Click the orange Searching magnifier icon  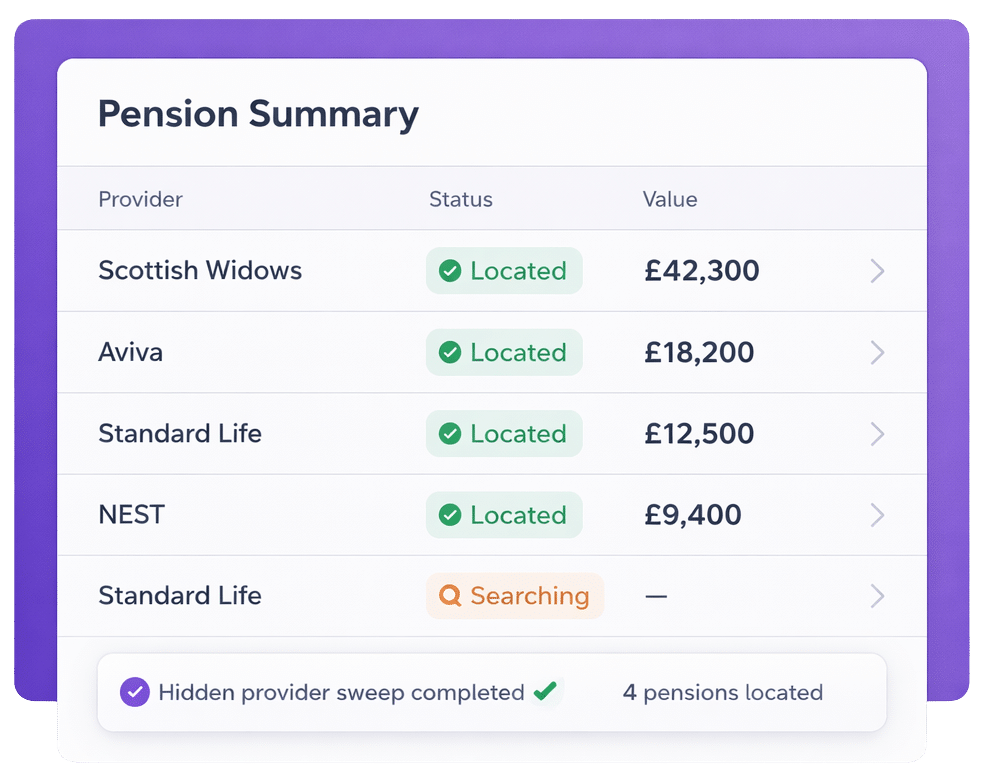pyautogui.click(x=450, y=596)
